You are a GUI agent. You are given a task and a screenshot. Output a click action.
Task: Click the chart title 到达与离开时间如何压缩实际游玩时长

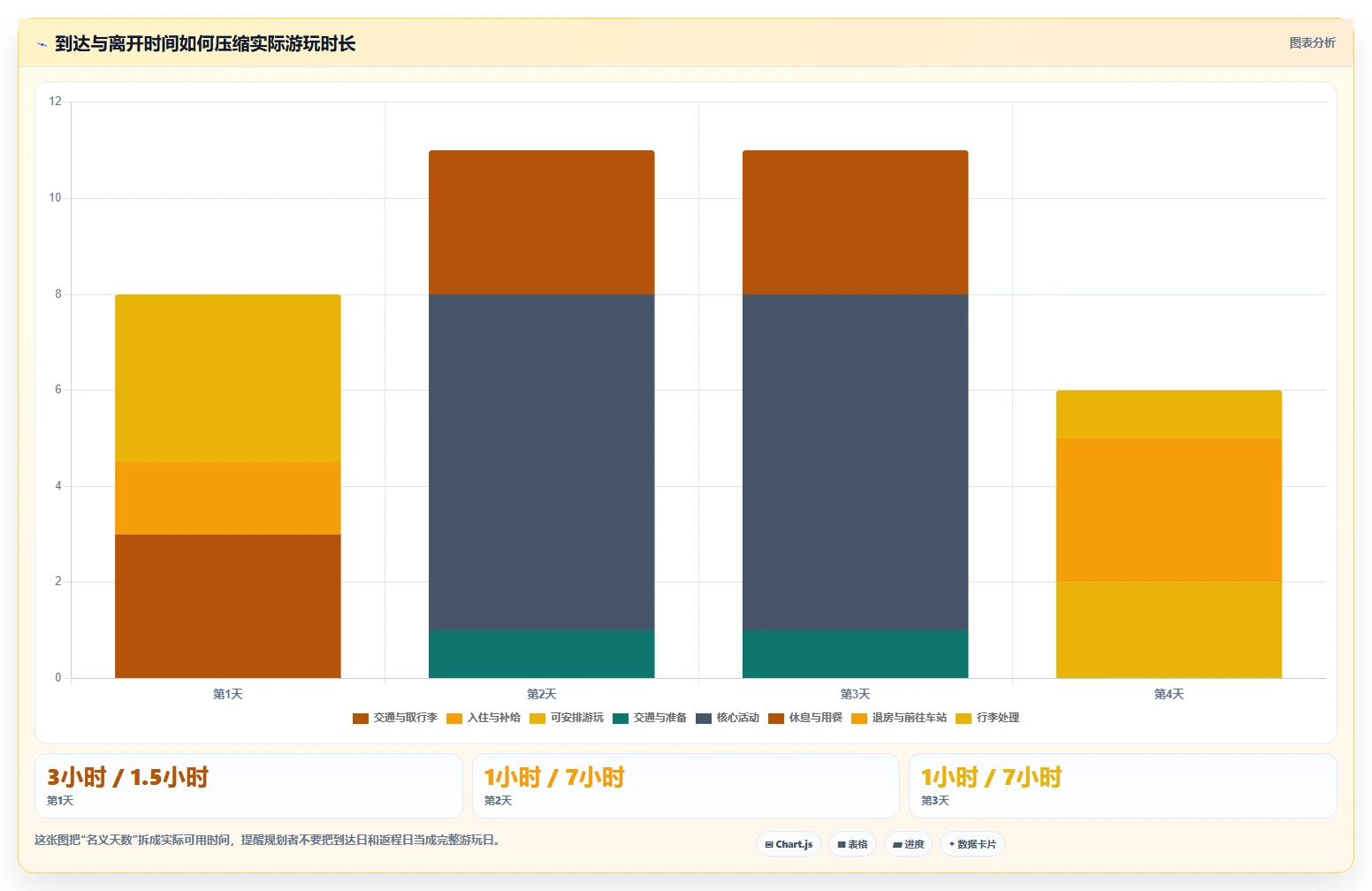pyautogui.click(x=205, y=43)
